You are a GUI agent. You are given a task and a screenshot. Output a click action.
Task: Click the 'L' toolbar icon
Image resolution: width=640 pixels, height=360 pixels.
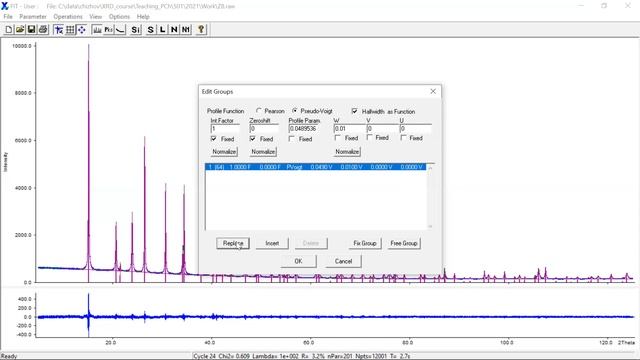click(x=162, y=29)
